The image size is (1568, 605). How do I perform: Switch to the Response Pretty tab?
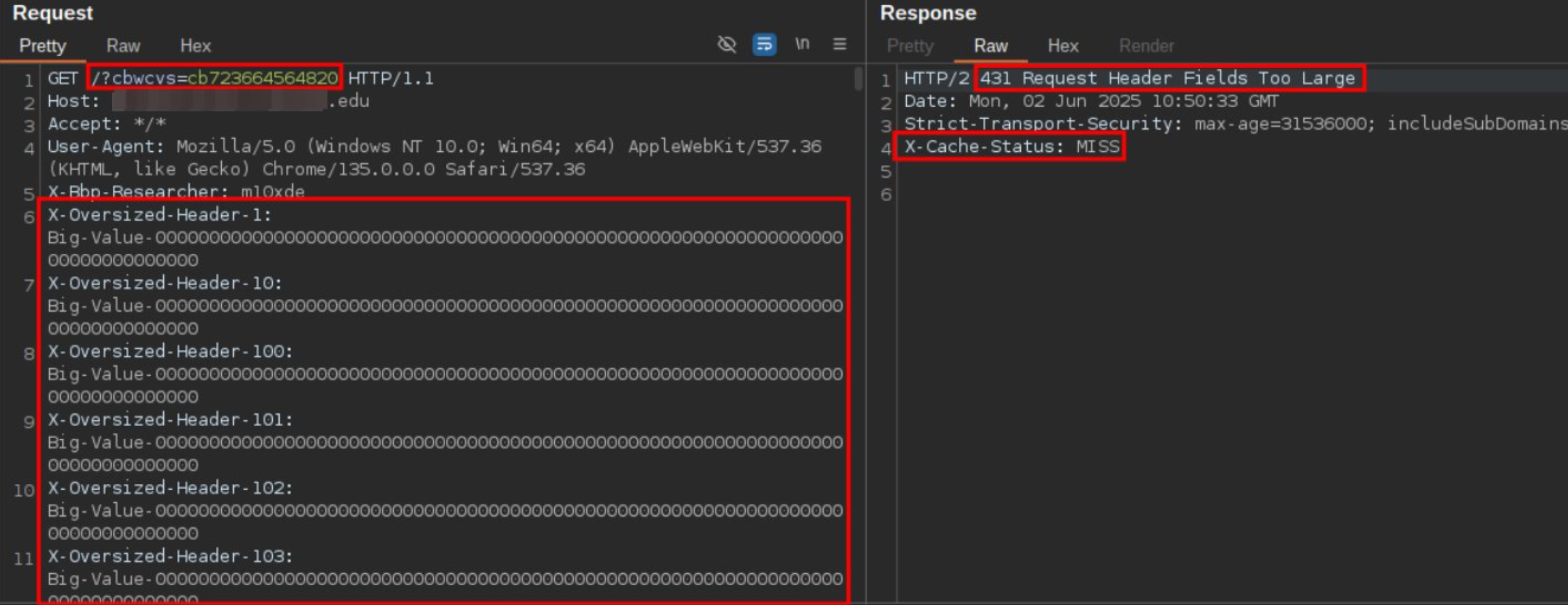(x=910, y=46)
